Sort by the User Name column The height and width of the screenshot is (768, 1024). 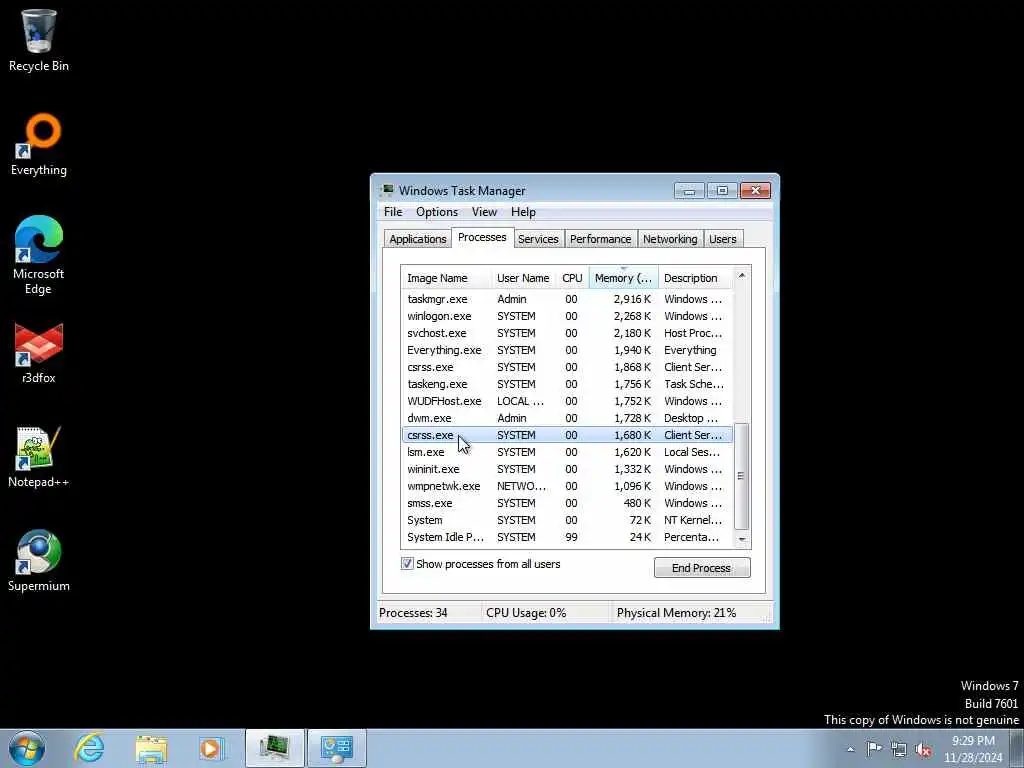point(523,278)
